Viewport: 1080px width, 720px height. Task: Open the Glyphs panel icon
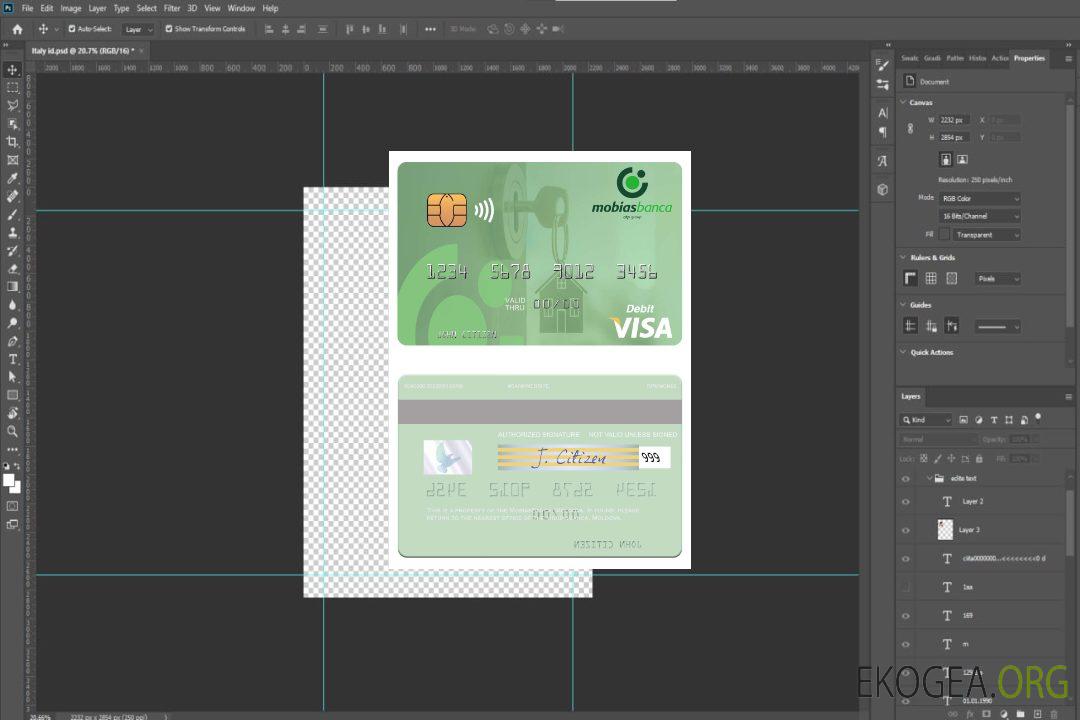pyautogui.click(x=883, y=161)
